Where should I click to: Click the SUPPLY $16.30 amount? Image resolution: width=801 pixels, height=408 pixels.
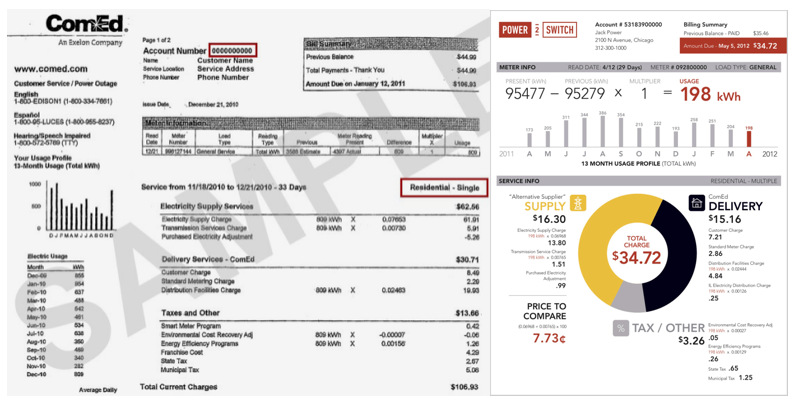click(x=549, y=219)
